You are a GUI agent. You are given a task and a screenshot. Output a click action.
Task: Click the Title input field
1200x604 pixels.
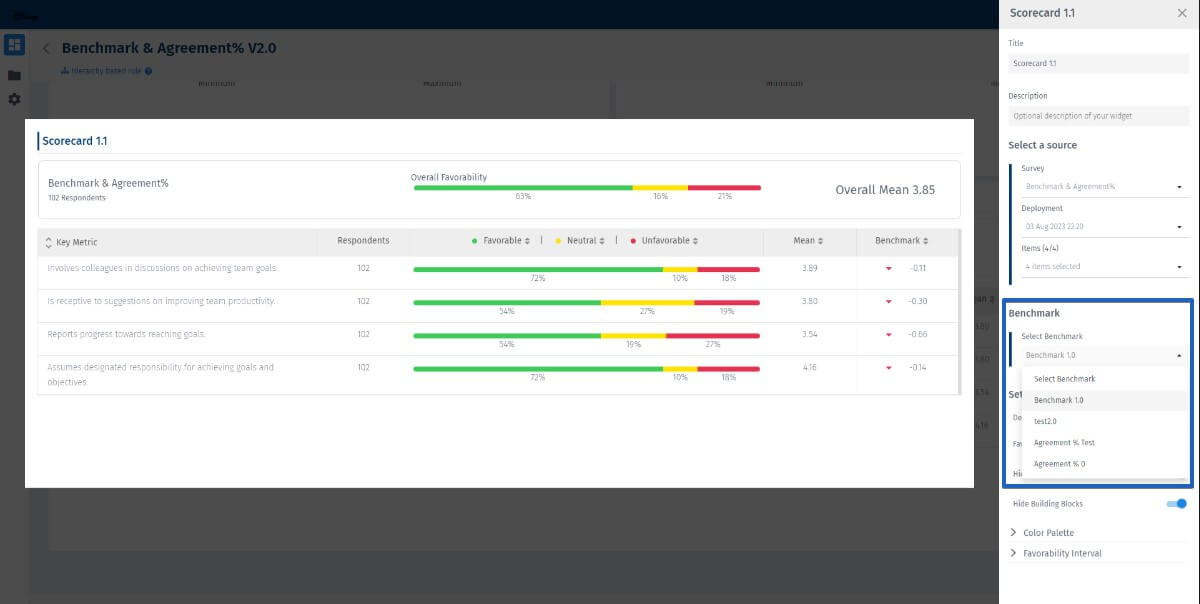point(1098,63)
